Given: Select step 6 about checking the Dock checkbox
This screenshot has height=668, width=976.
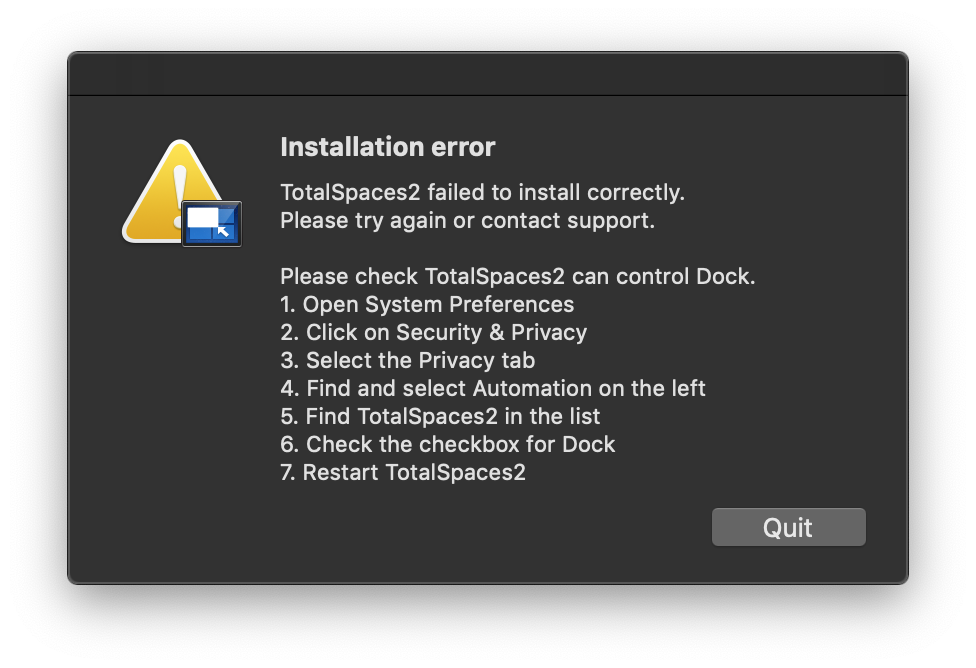Looking at the screenshot, I should (x=447, y=444).
